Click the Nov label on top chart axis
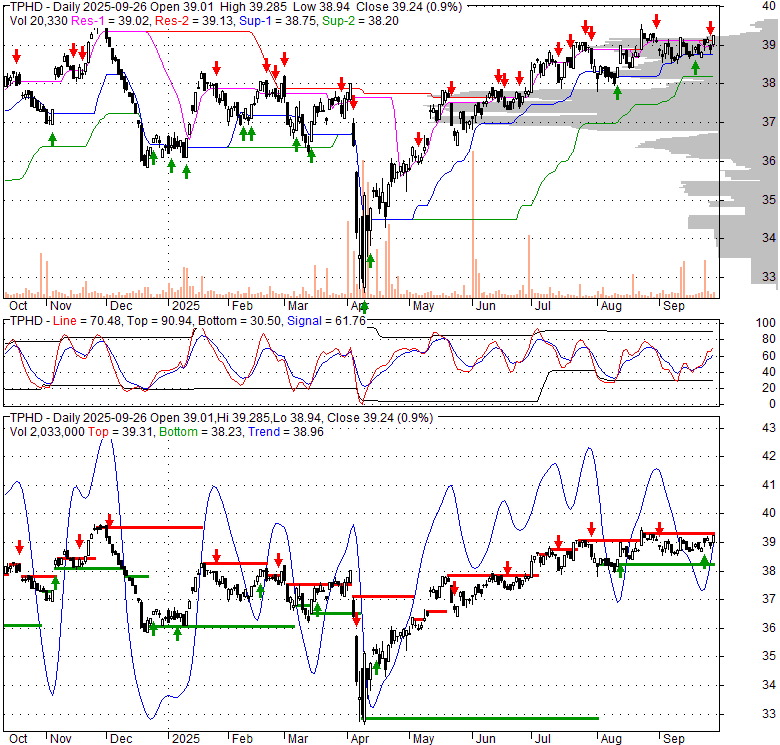The height and width of the screenshot is (745, 780). click(x=61, y=306)
